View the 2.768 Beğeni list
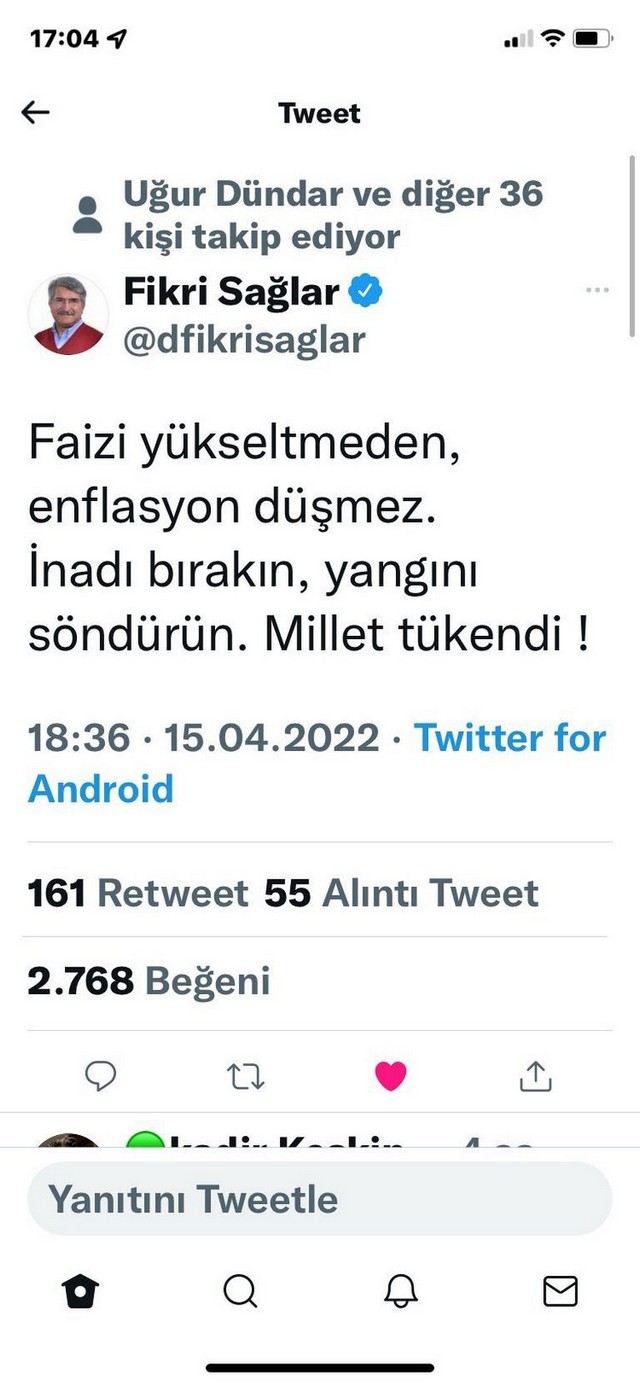 [x=149, y=981]
